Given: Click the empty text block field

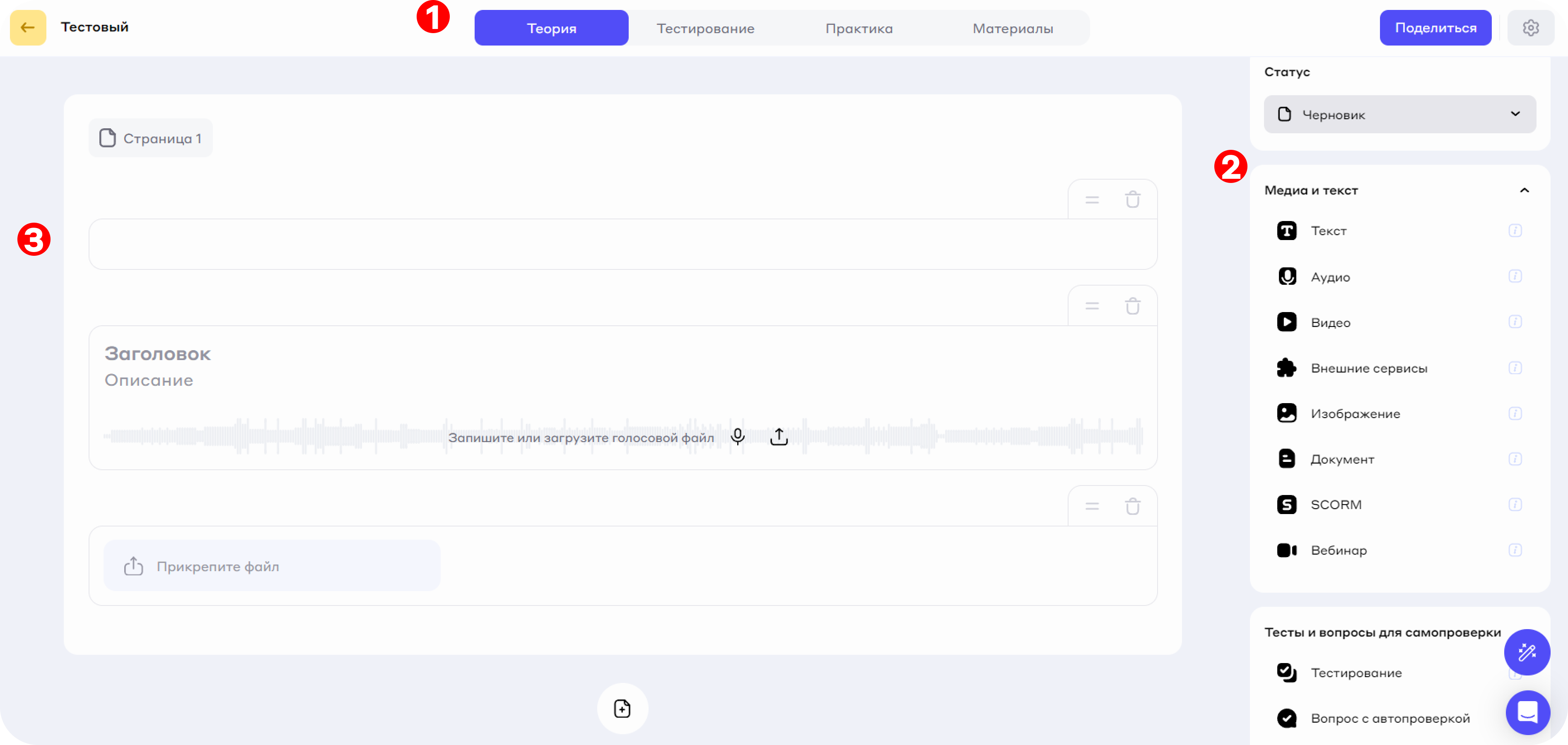Looking at the screenshot, I should [x=622, y=245].
